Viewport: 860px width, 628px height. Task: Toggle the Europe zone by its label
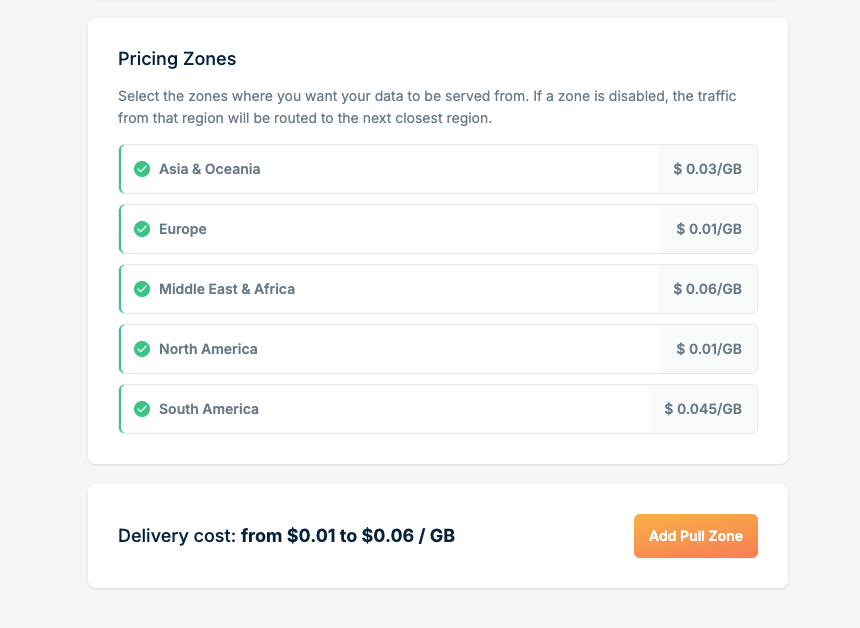(x=183, y=229)
